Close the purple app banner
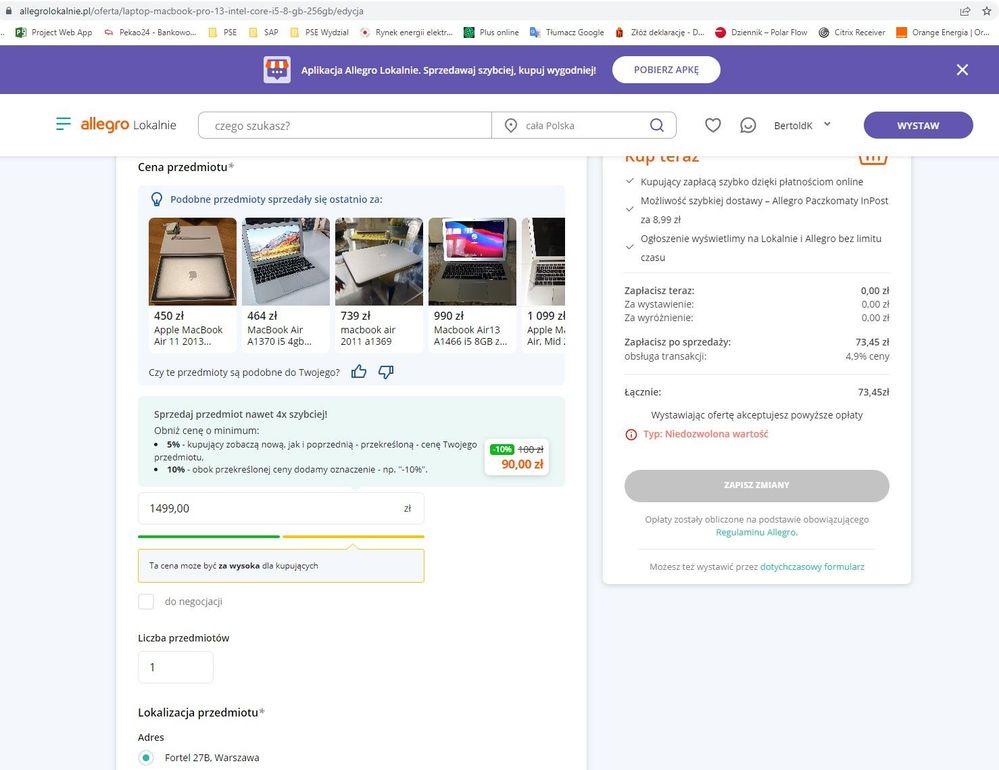The width and height of the screenshot is (999, 770). [962, 69]
